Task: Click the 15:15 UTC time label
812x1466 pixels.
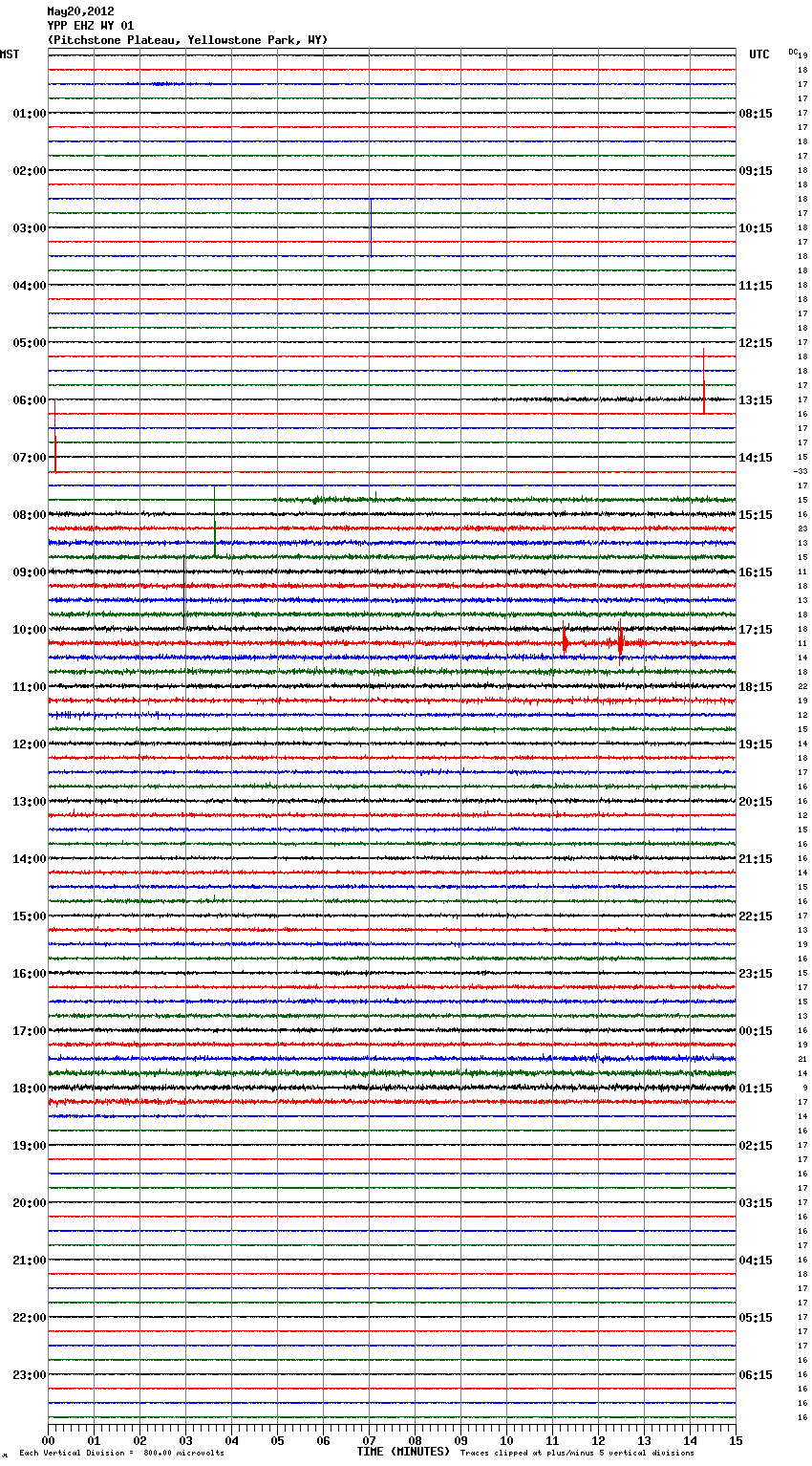Action: click(756, 515)
